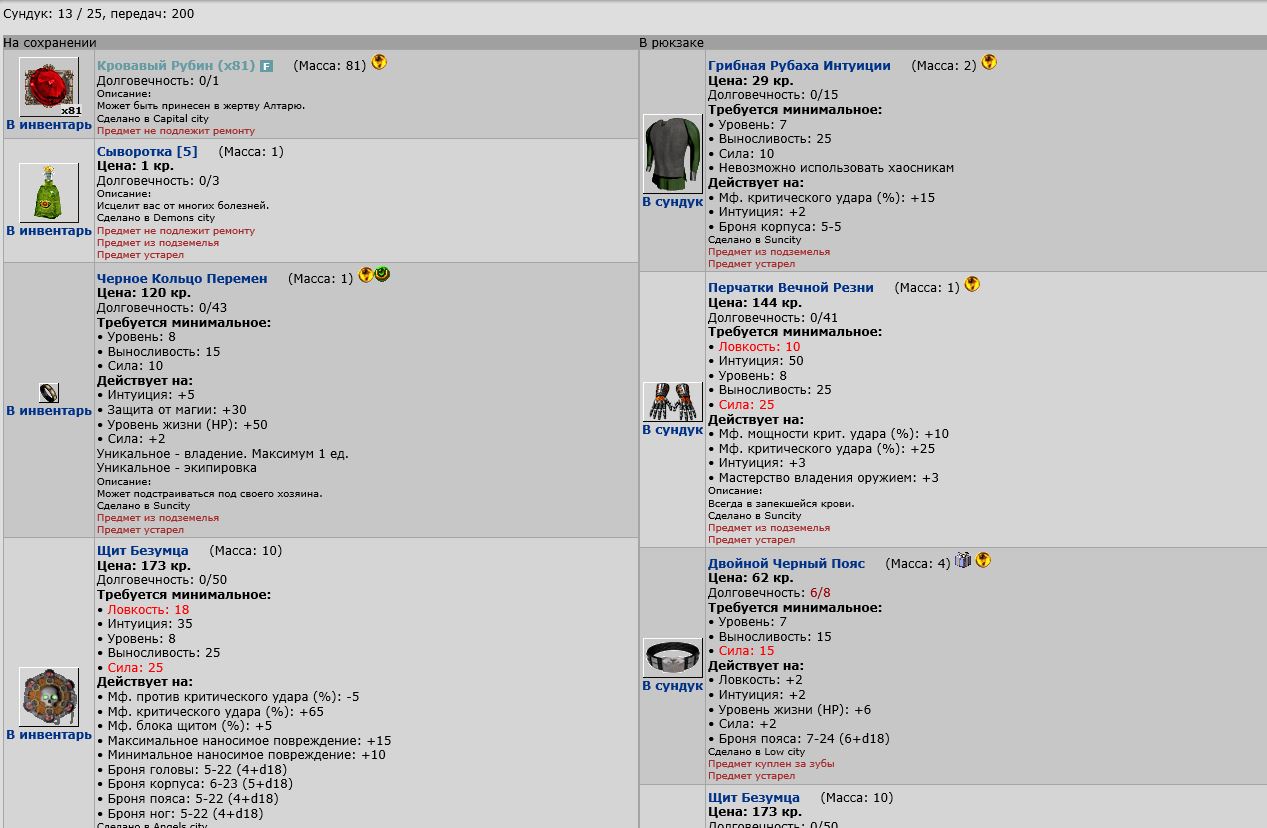Move Сыворотка with В инвентарь link
This screenshot has width=1267, height=828.
[x=49, y=231]
